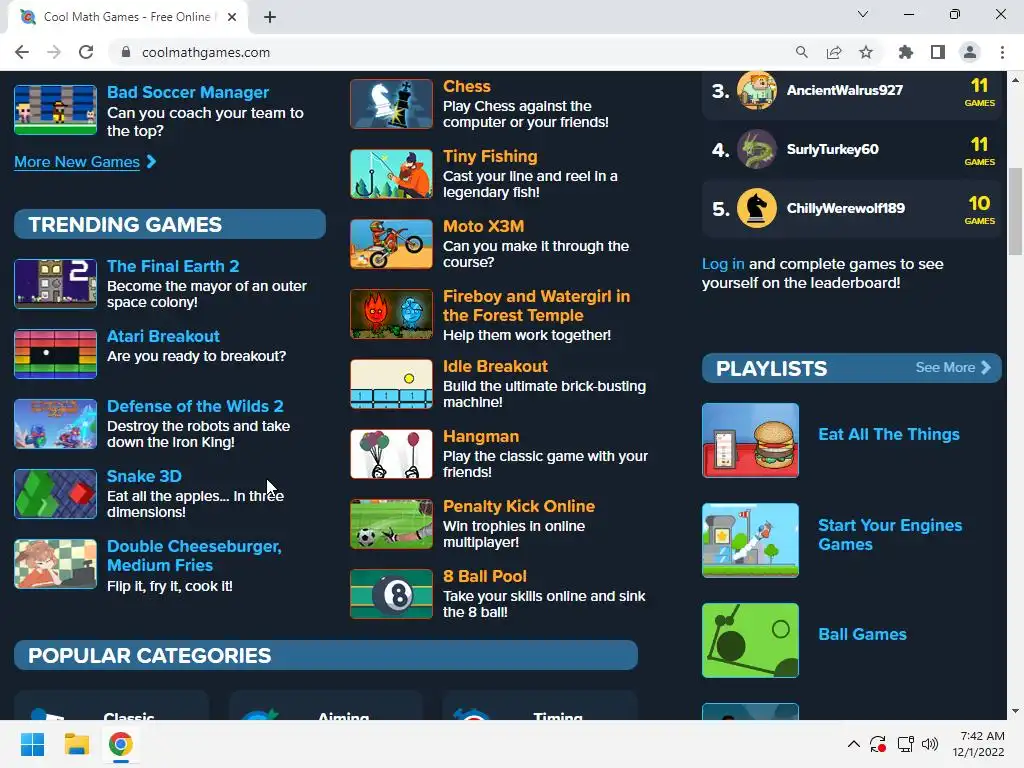Open the Idle Breakout title link
Viewport: 1024px width, 768px height.
point(496,366)
